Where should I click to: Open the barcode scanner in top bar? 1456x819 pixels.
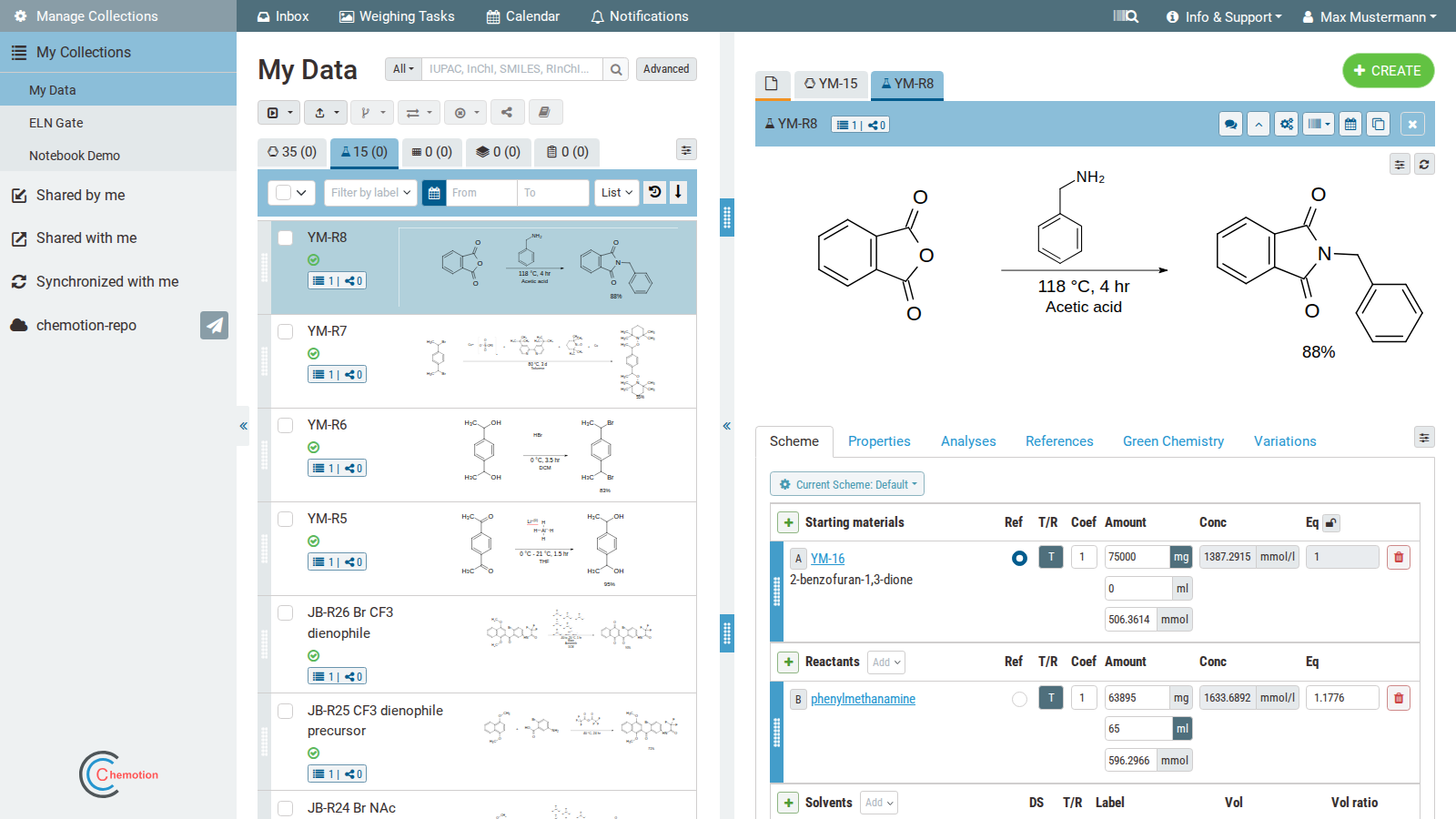click(x=1126, y=16)
